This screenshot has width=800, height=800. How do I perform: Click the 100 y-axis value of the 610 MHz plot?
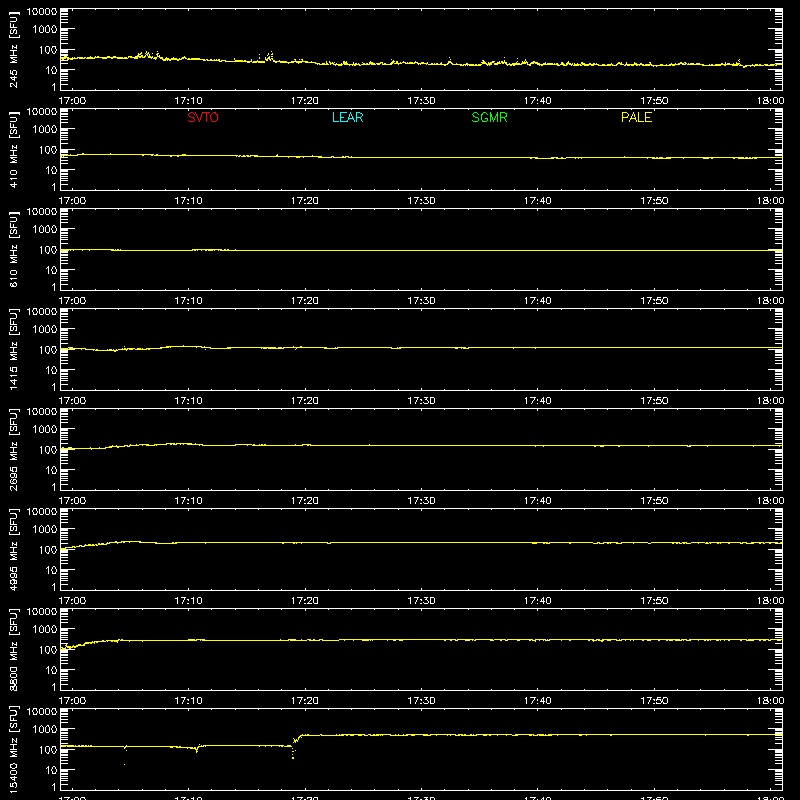(48, 250)
